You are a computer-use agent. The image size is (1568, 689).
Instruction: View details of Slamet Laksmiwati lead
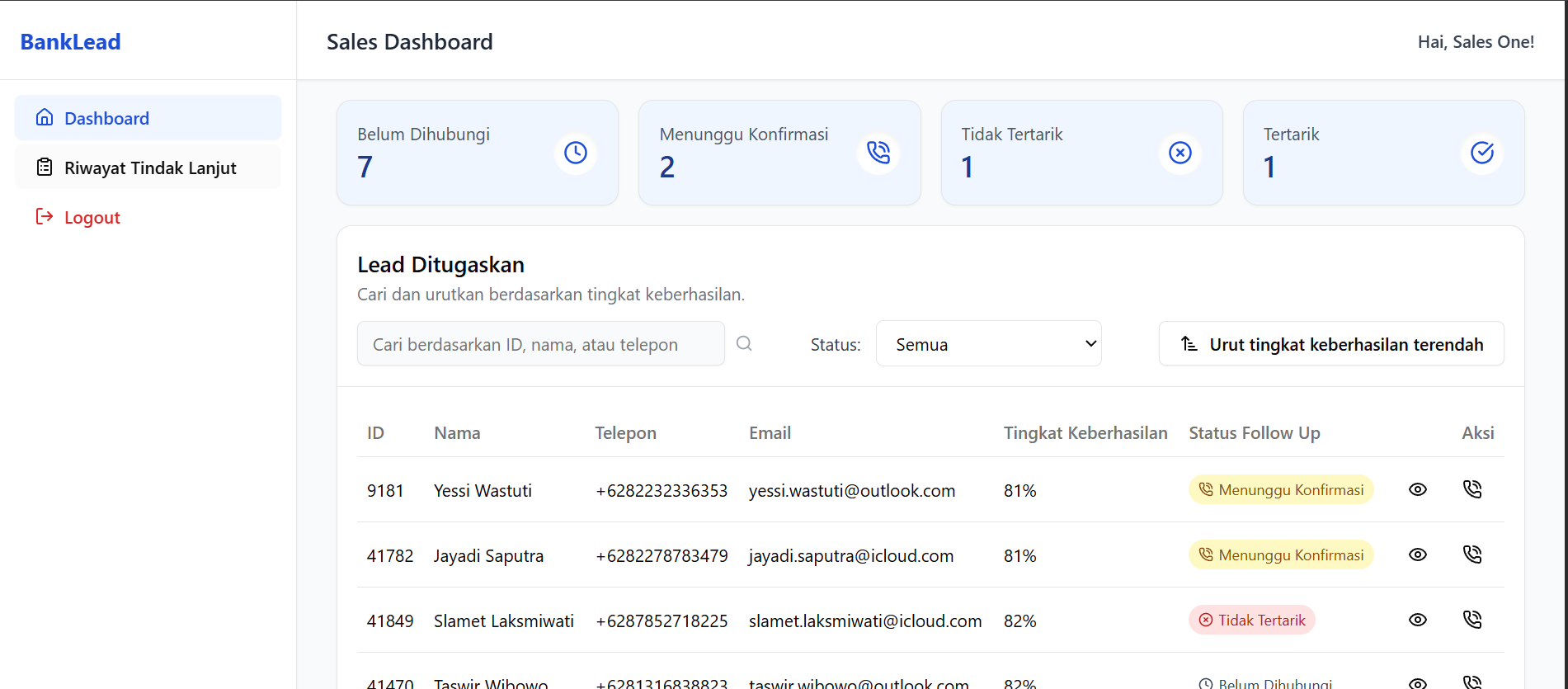click(x=1417, y=620)
